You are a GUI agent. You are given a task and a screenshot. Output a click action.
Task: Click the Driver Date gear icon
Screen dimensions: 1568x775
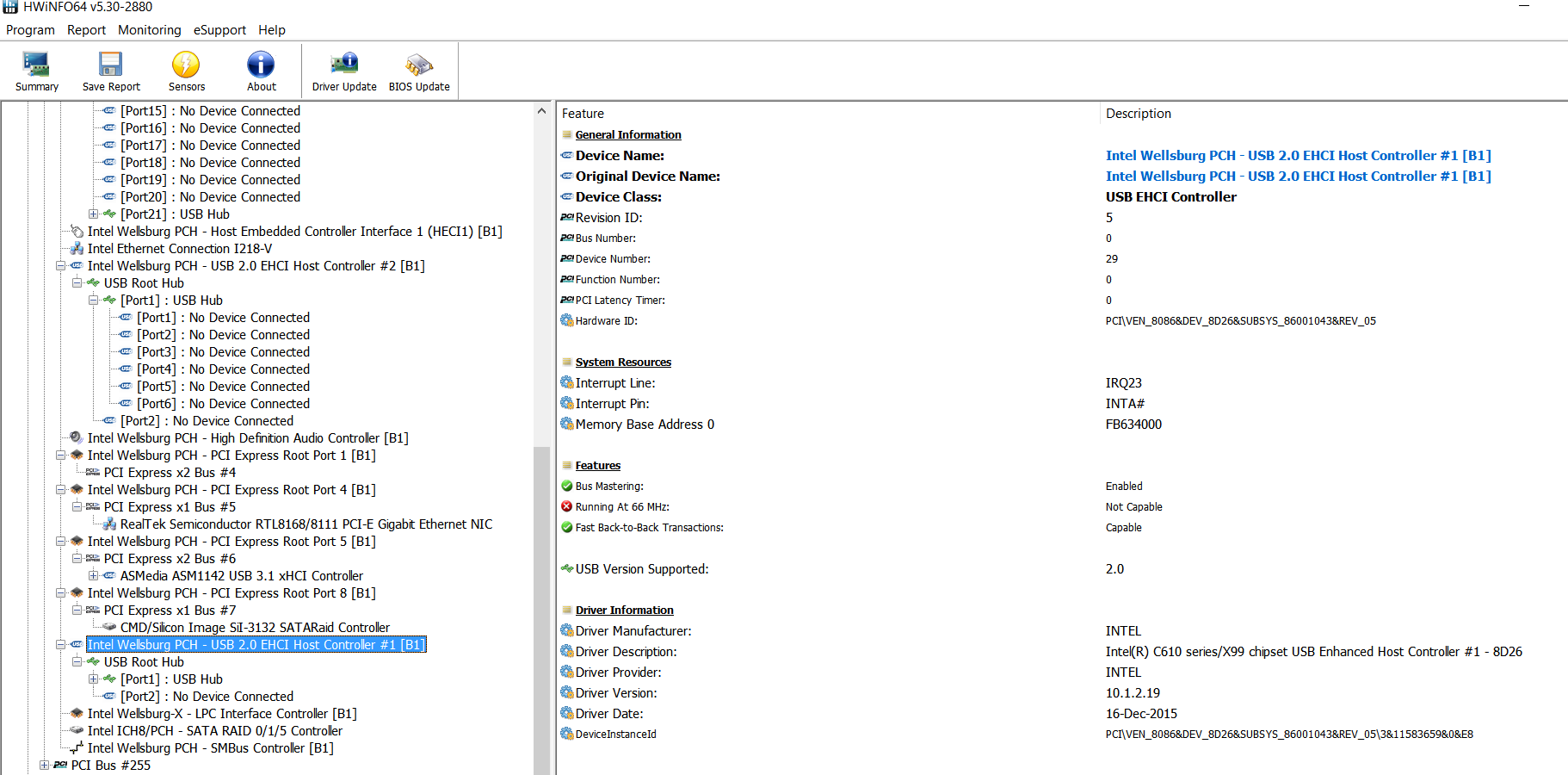567,714
